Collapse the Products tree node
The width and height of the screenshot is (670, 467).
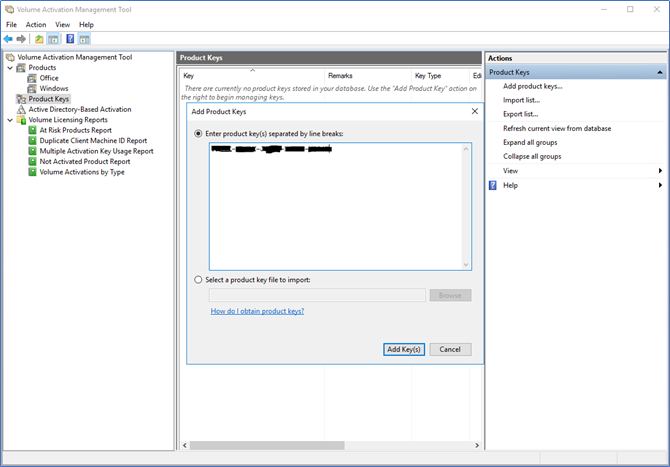coord(10,68)
